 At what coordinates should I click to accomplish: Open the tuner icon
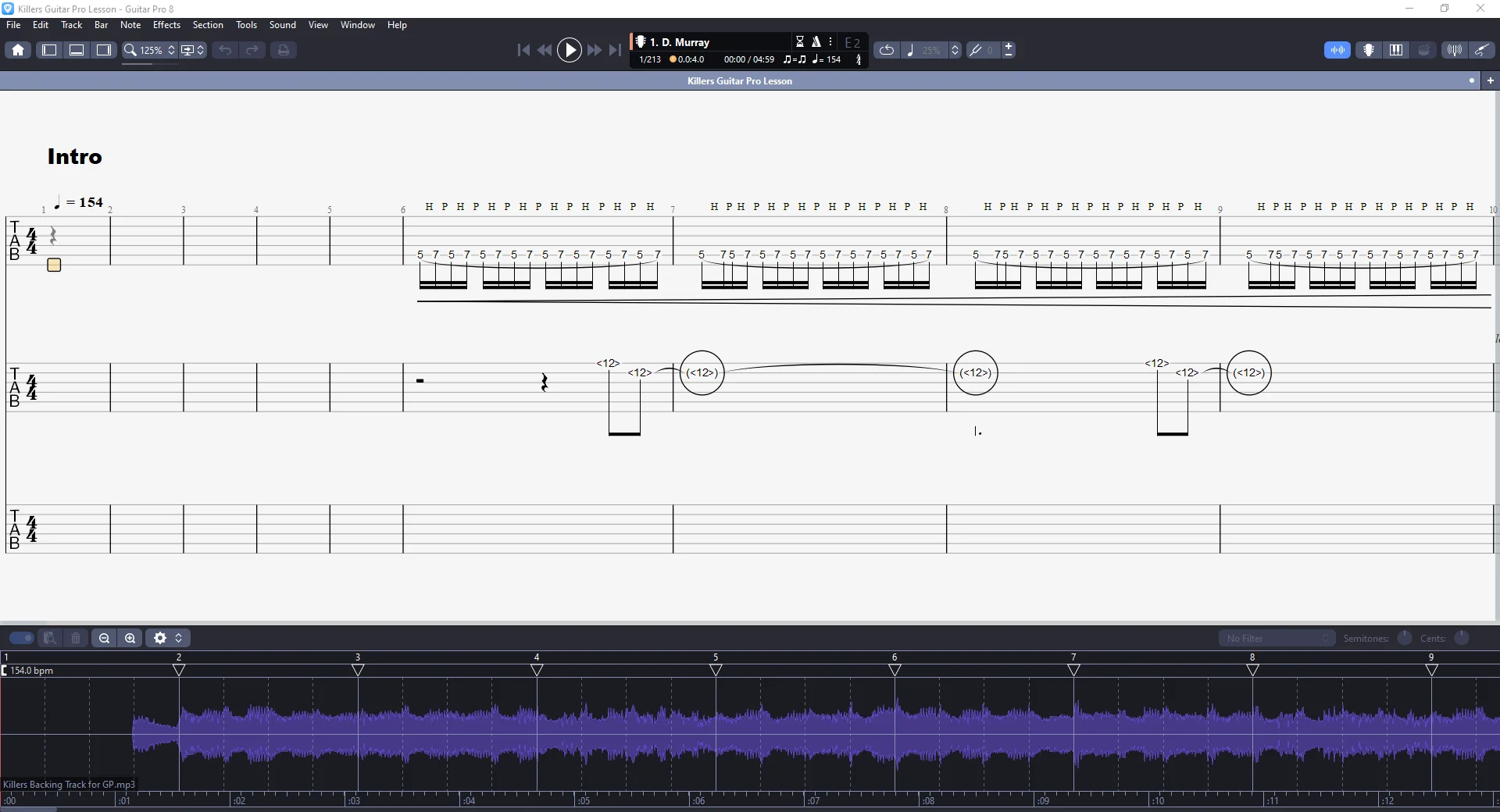point(1455,50)
